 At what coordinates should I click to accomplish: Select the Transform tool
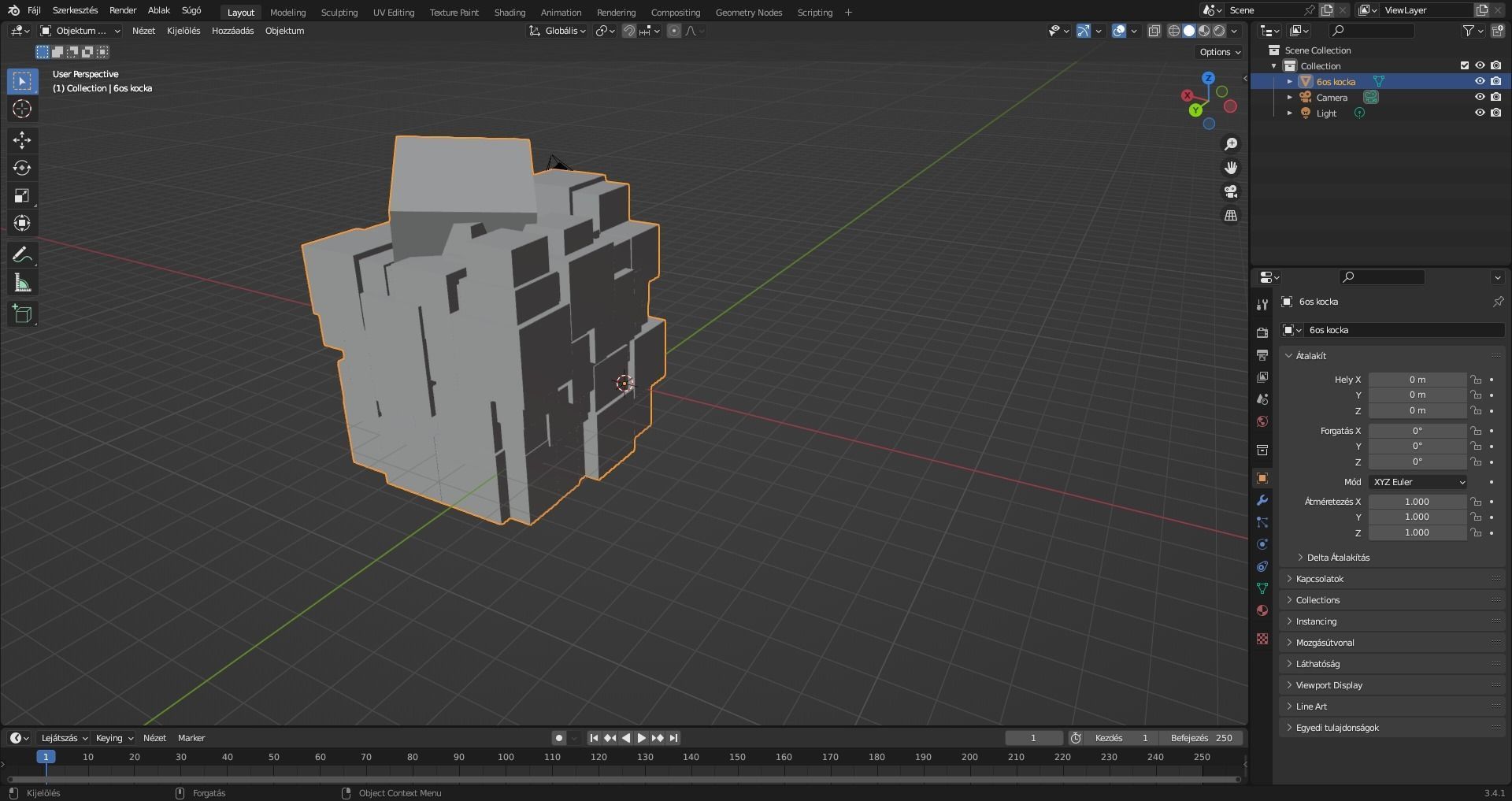coord(22,223)
